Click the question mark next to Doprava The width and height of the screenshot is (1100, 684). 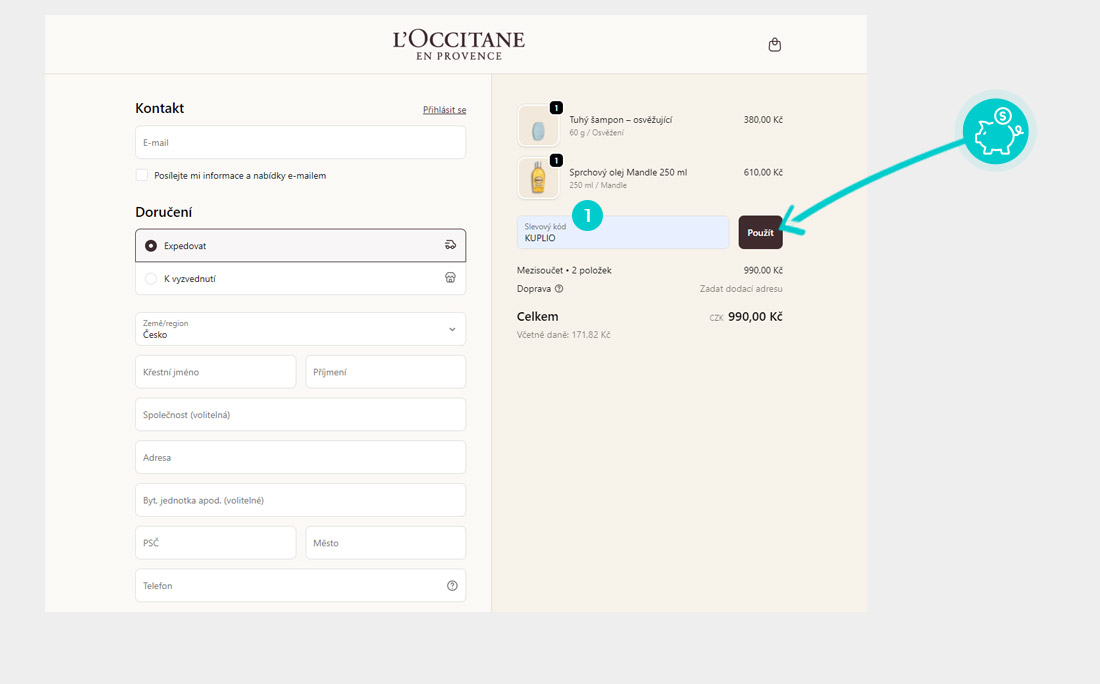(x=559, y=289)
